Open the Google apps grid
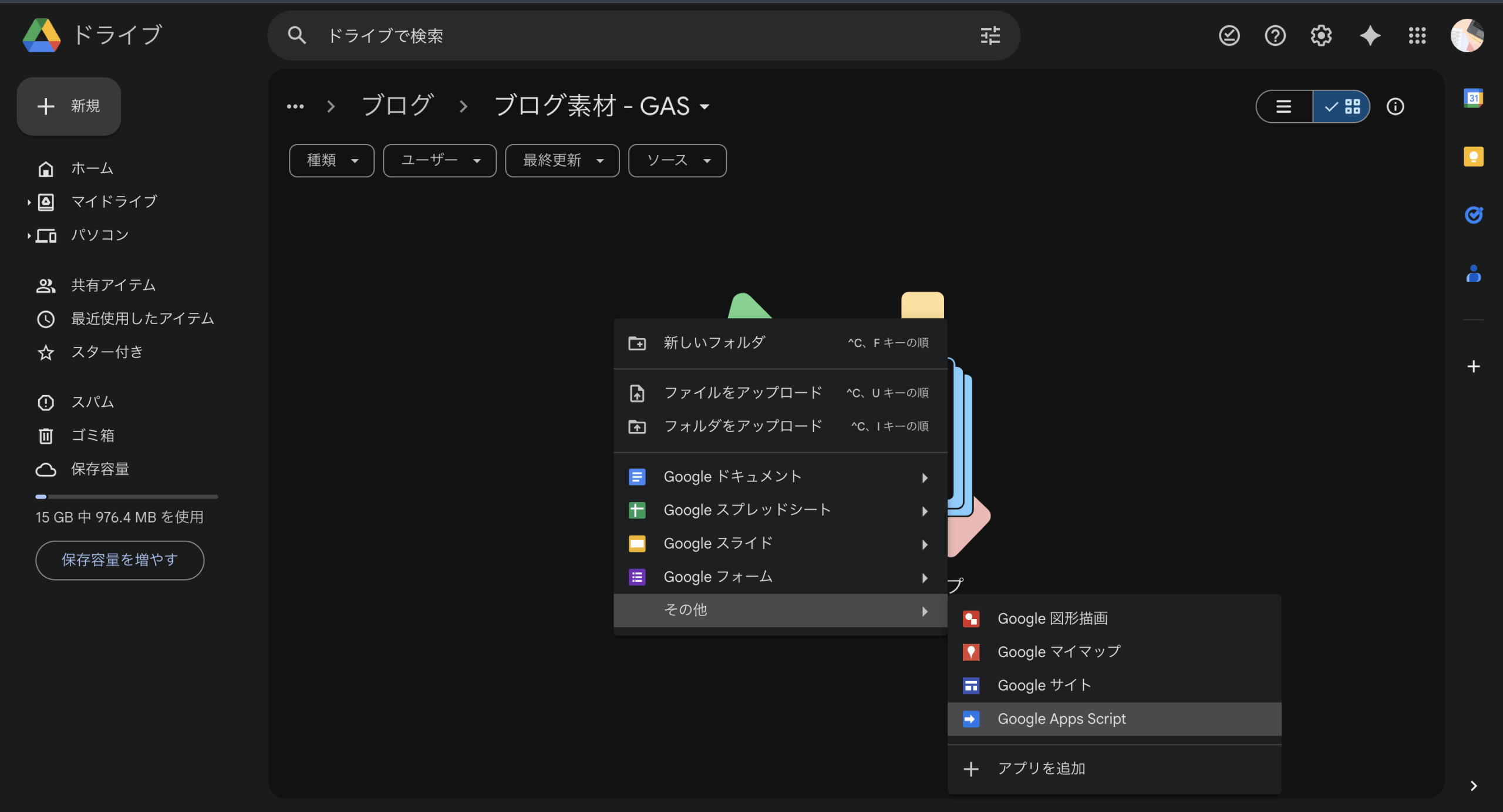The width and height of the screenshot is (1503, 812). (x=1417, y=36)
